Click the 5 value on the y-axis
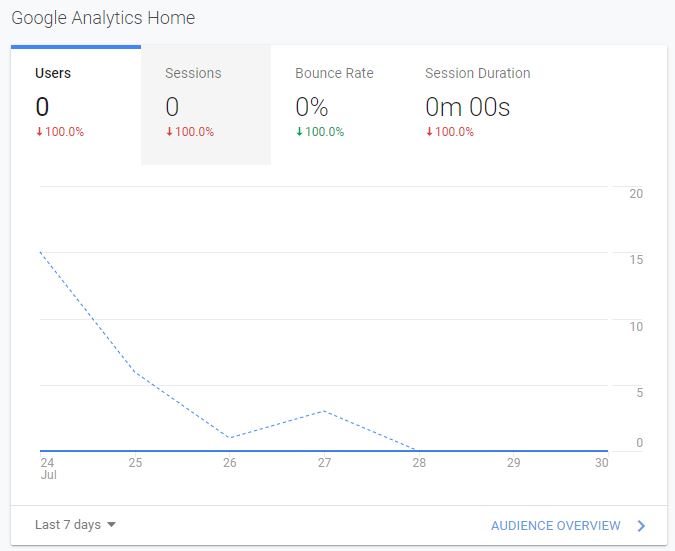The height and width of the screenshot is (551, 675). tap(640, 393)
